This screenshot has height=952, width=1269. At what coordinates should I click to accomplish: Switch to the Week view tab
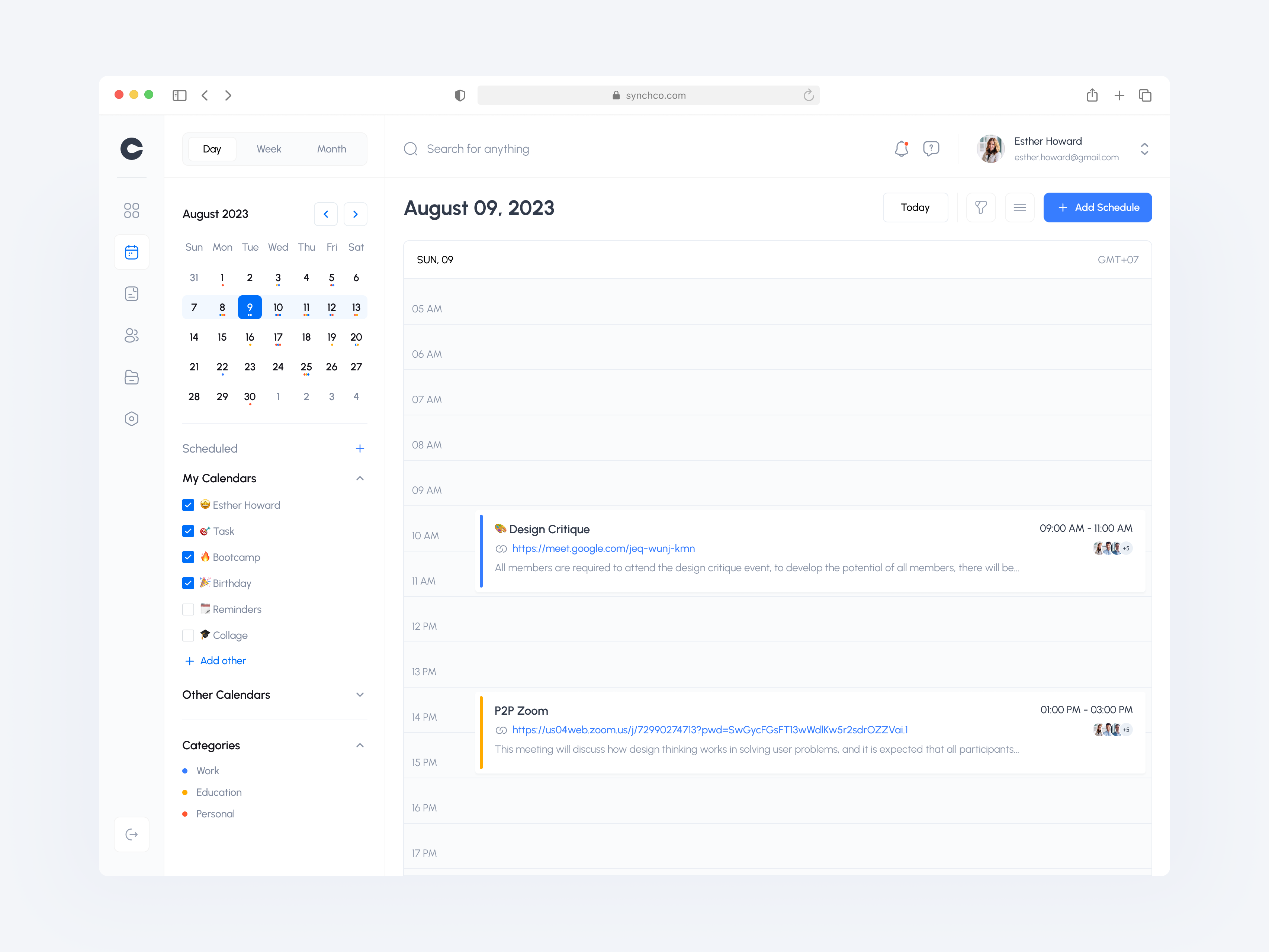point(269,148)
